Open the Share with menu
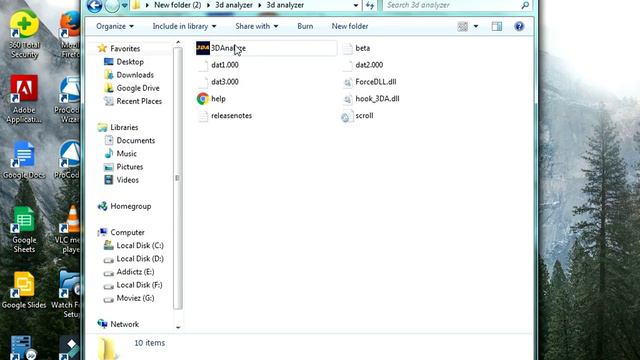The height and width of the screenshot is (360, 640). (x=256, y=26)
